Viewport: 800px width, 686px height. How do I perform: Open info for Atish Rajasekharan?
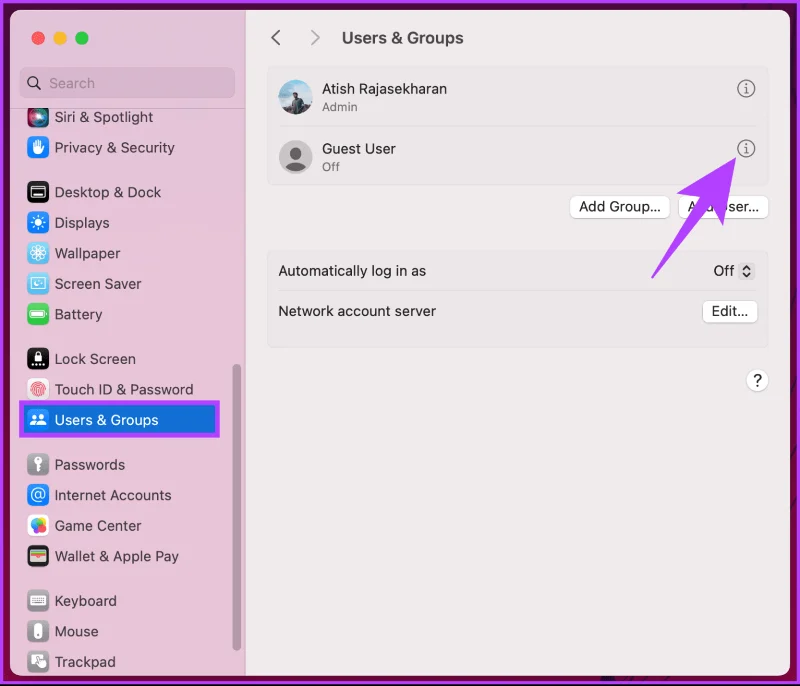(746, 89)
